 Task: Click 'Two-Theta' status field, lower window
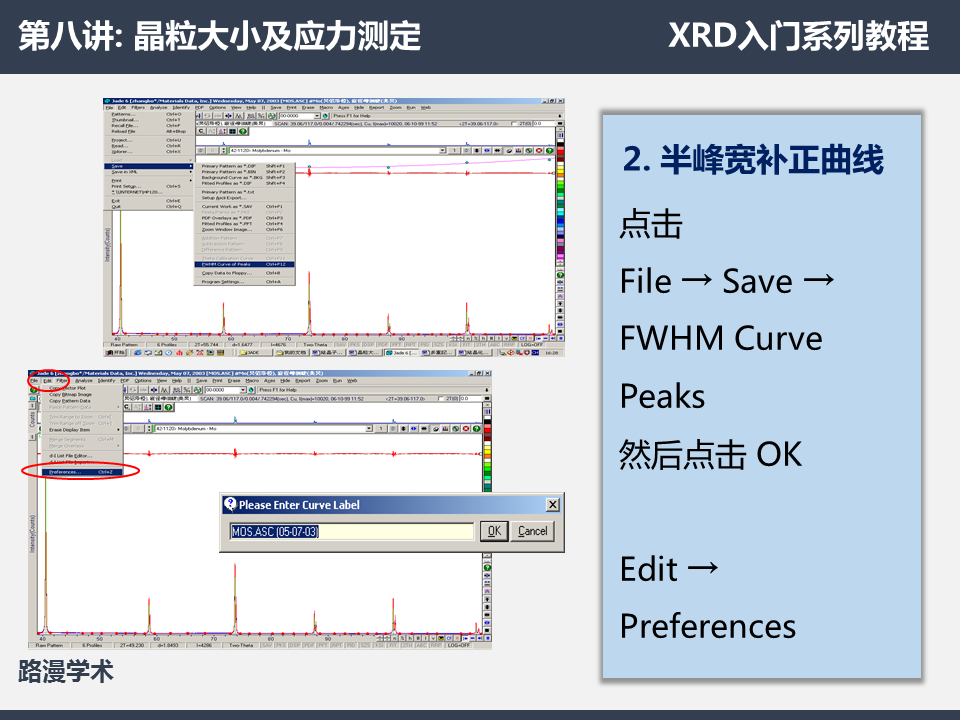click(241, 645)
